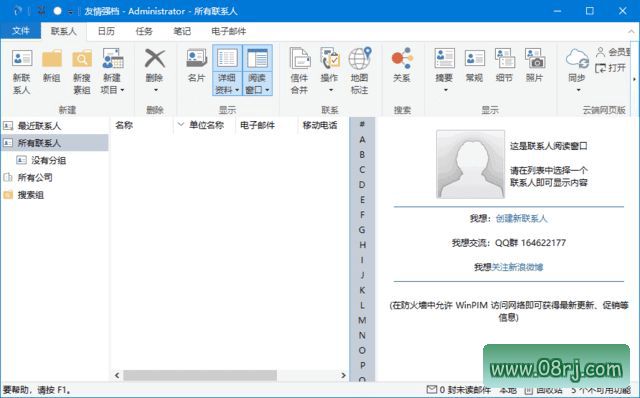Switch to the Calendar (日历) tab
Image resolution: width=640 pixels, height=398 pixels.
point(106,31)
